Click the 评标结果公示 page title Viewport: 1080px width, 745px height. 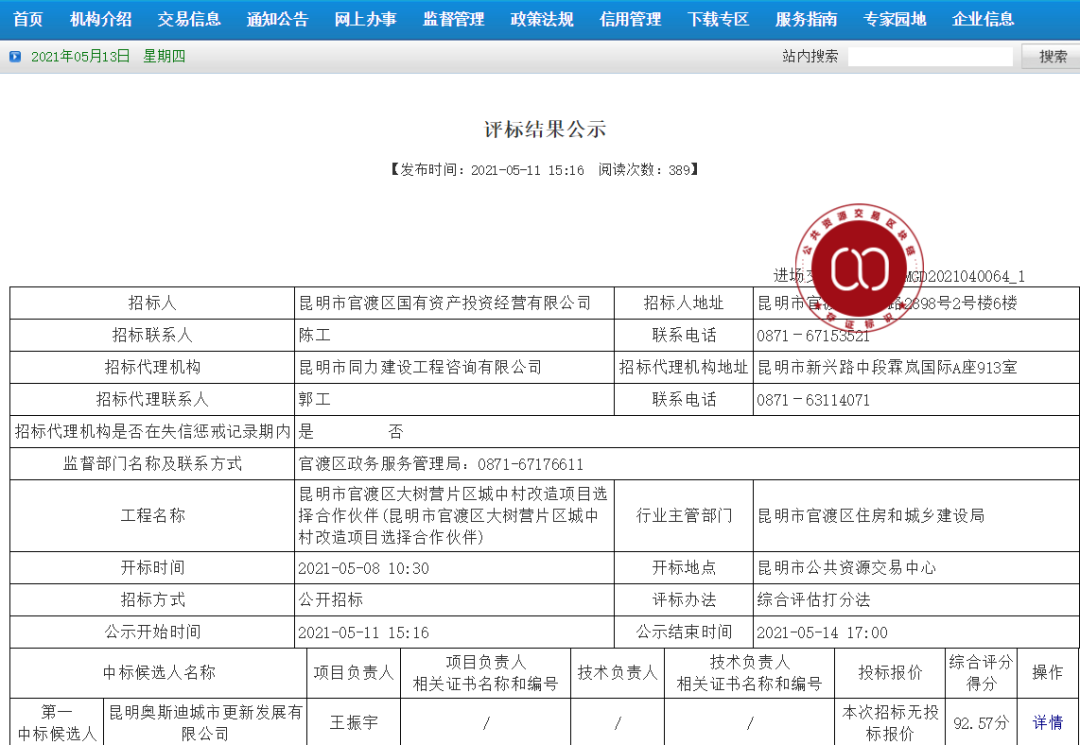point(545,129)
